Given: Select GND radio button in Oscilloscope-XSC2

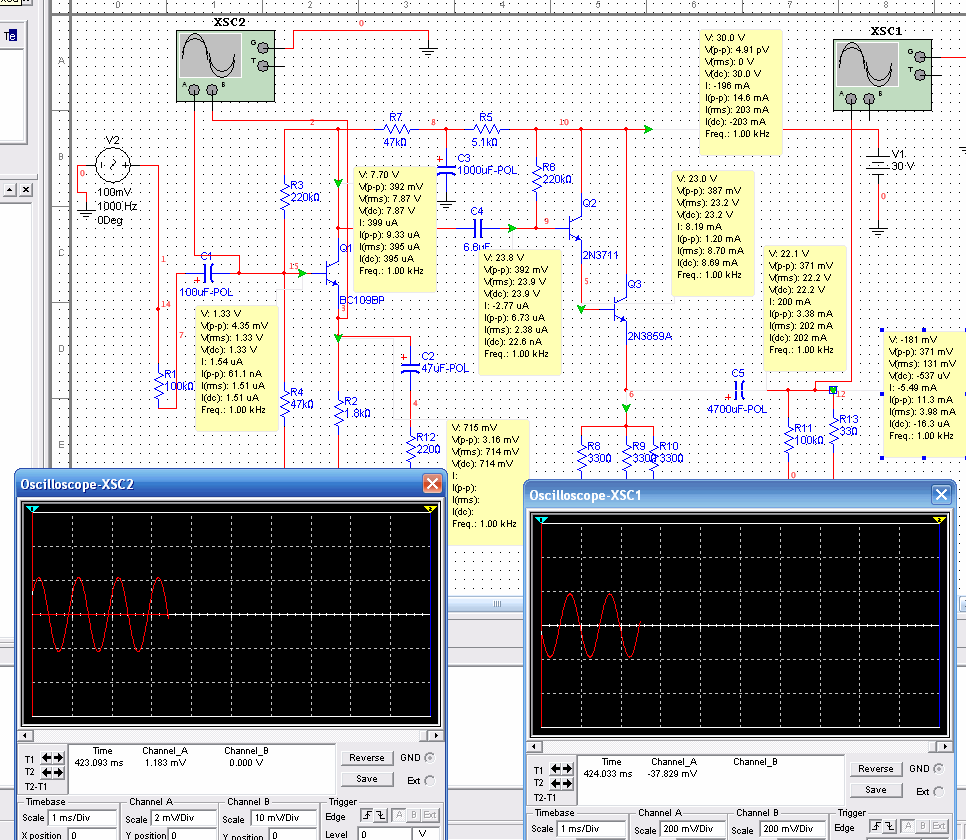Looking at the screenshot, I should point(429,757).
